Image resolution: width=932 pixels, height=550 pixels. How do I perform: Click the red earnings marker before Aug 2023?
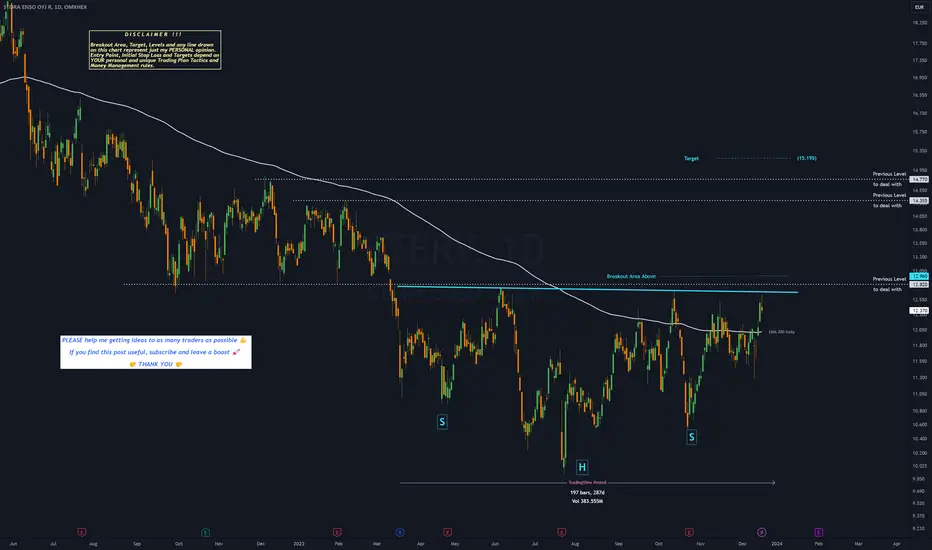561,532
